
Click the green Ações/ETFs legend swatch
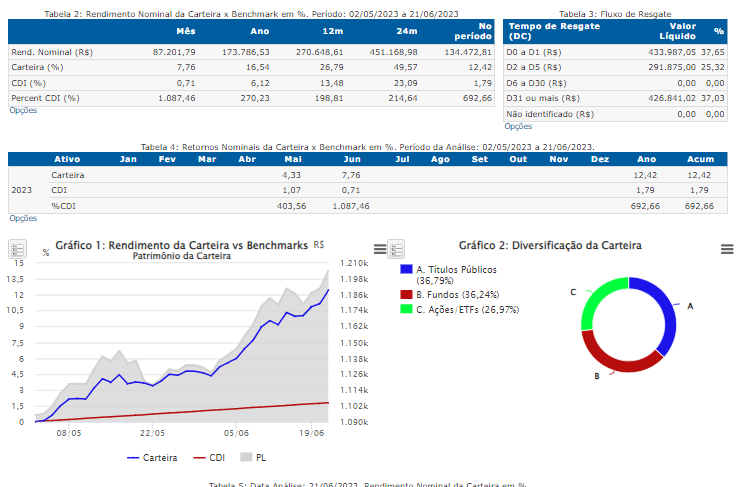click(406, 309)
